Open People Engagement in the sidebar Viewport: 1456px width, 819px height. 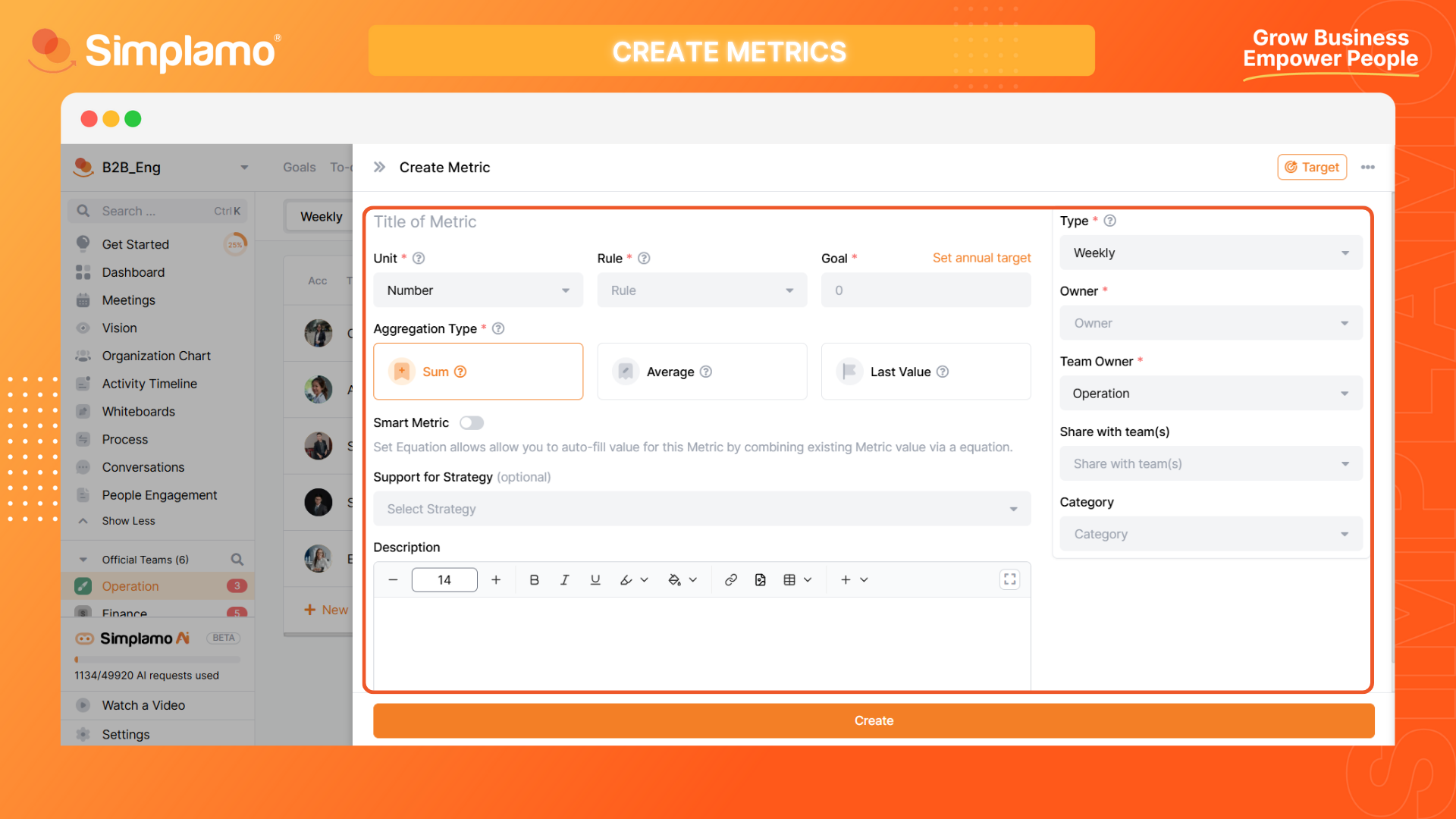click(159, 495)
